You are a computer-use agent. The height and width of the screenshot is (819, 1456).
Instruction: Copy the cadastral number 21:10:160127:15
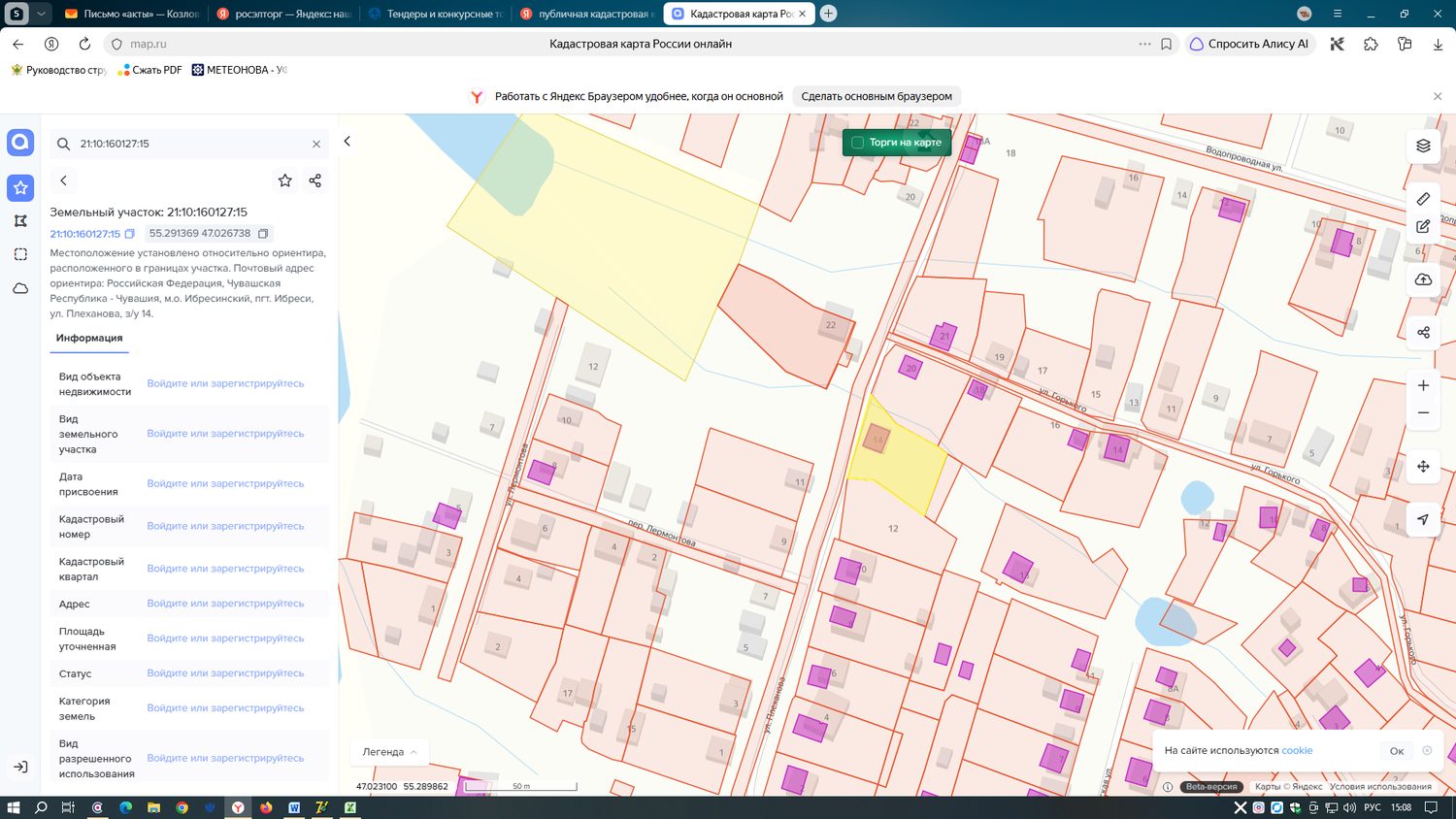[129, 234]
